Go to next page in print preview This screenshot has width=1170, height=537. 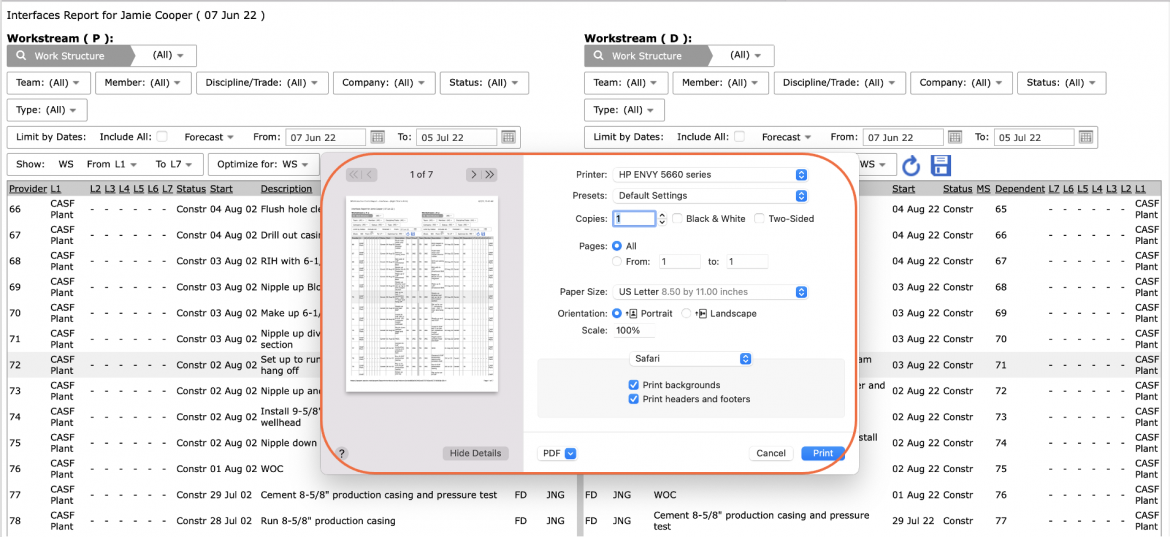(474, 175)
